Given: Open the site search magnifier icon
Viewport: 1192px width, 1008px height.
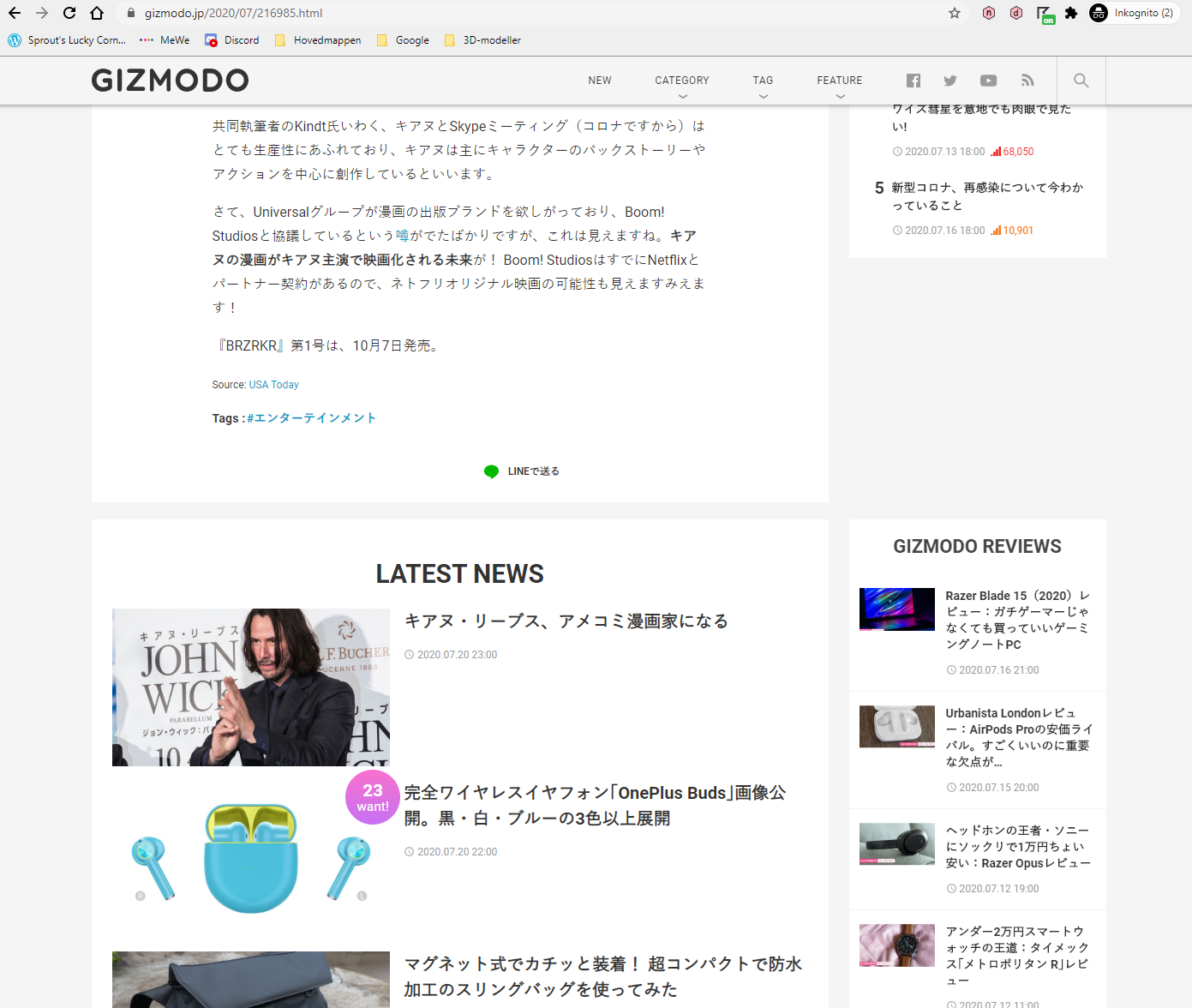Looking at the screenshot, I should [x=1081, y=80].
